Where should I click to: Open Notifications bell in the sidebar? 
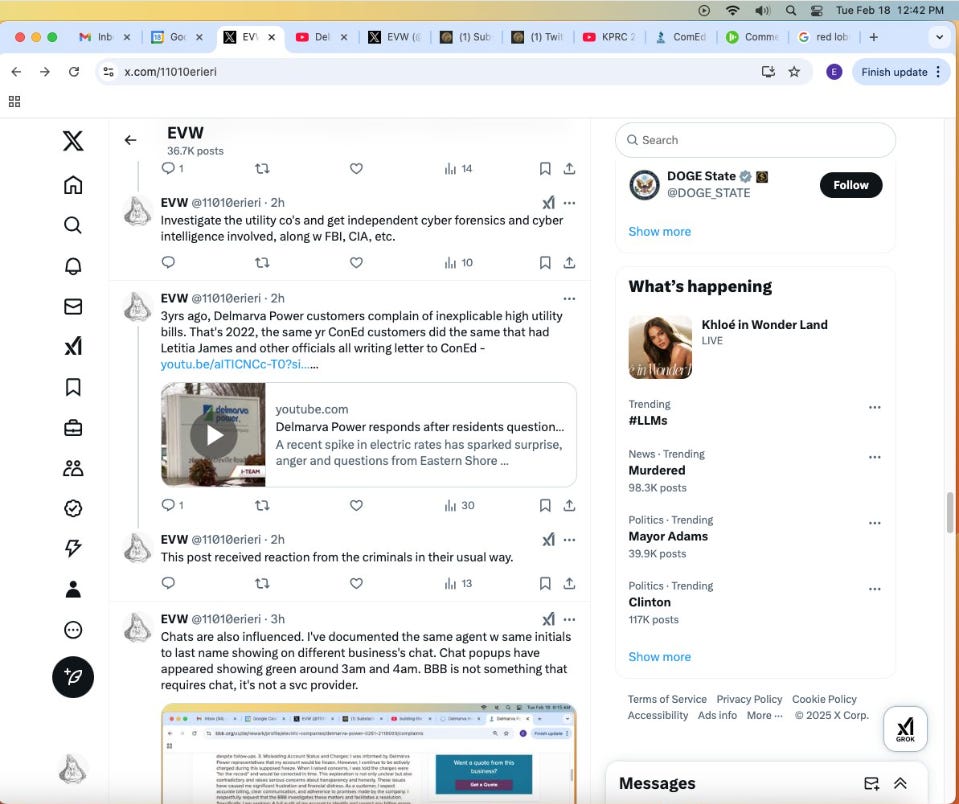(x=73, y=266)
